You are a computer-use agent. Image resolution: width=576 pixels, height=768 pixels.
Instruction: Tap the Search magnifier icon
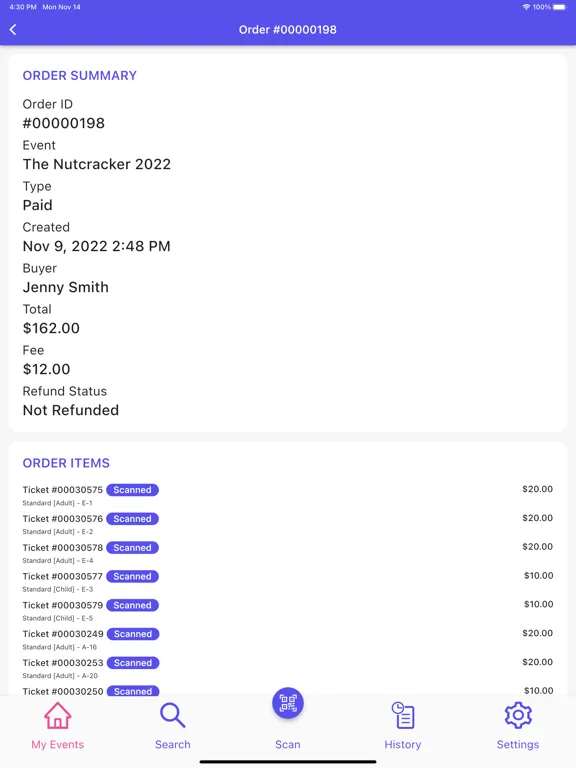click(172, 716)
